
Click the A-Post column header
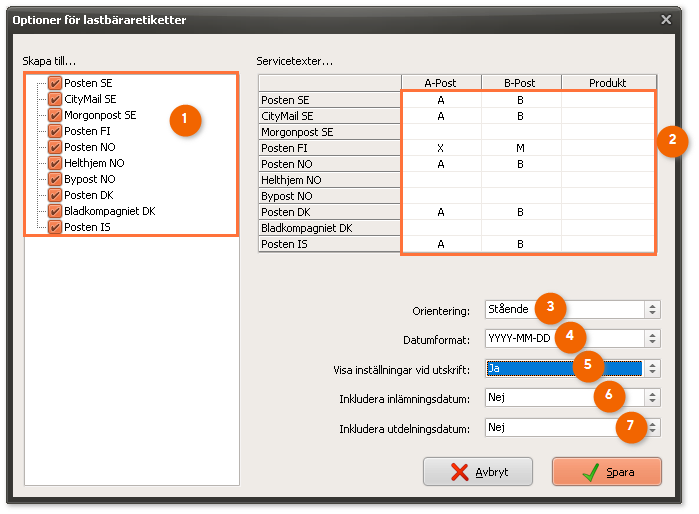click(441, 83)
